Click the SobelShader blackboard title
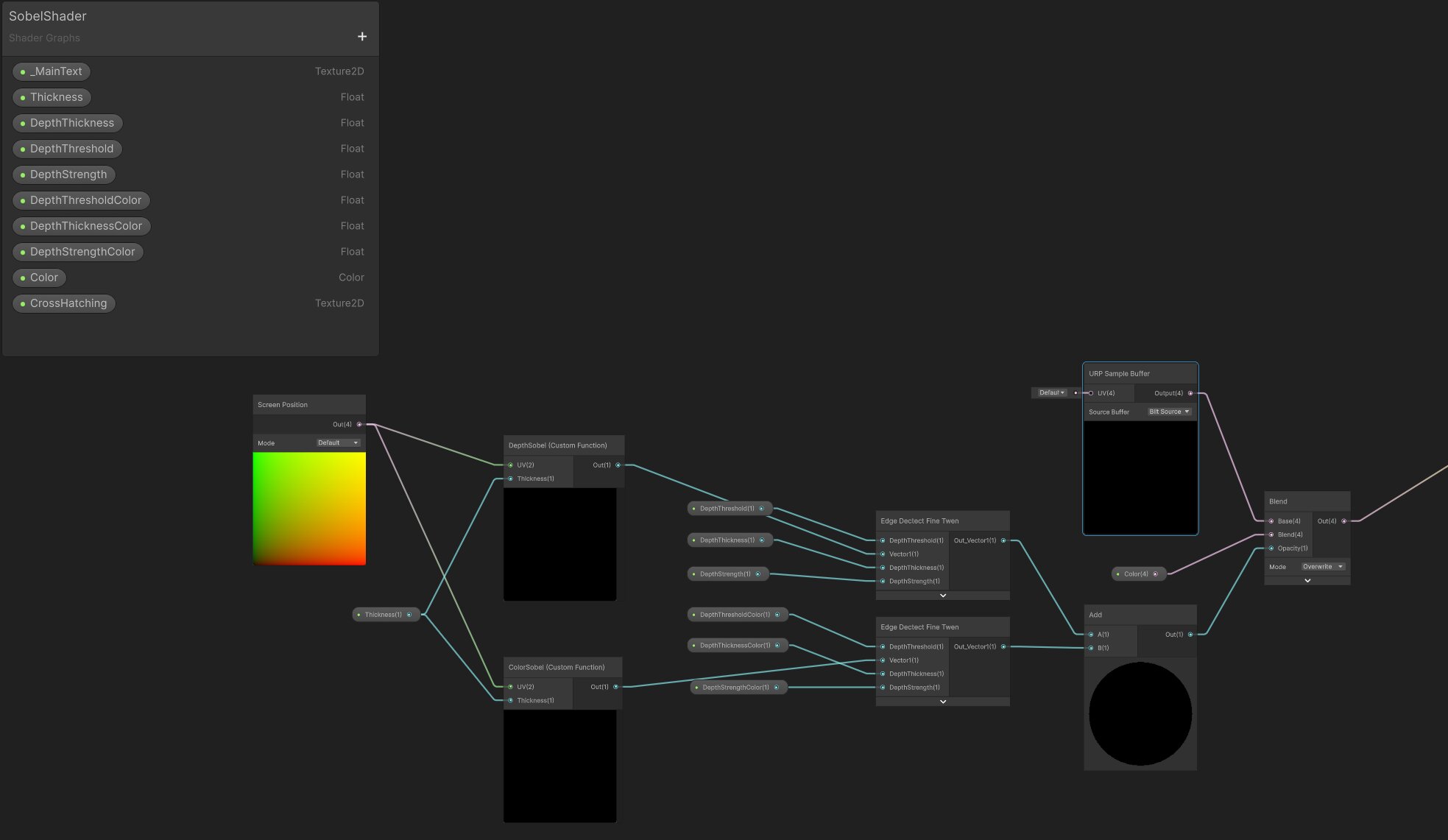1448x840 pixels. (x=48, y=16)
